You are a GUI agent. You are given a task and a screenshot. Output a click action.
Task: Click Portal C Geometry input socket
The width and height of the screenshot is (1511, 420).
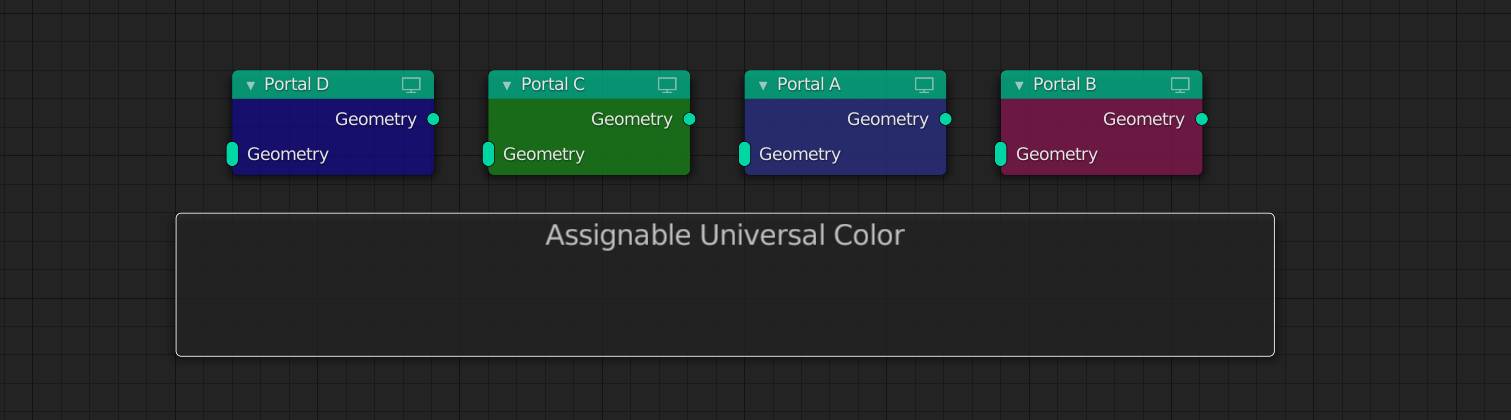click(x=488, y=154)
